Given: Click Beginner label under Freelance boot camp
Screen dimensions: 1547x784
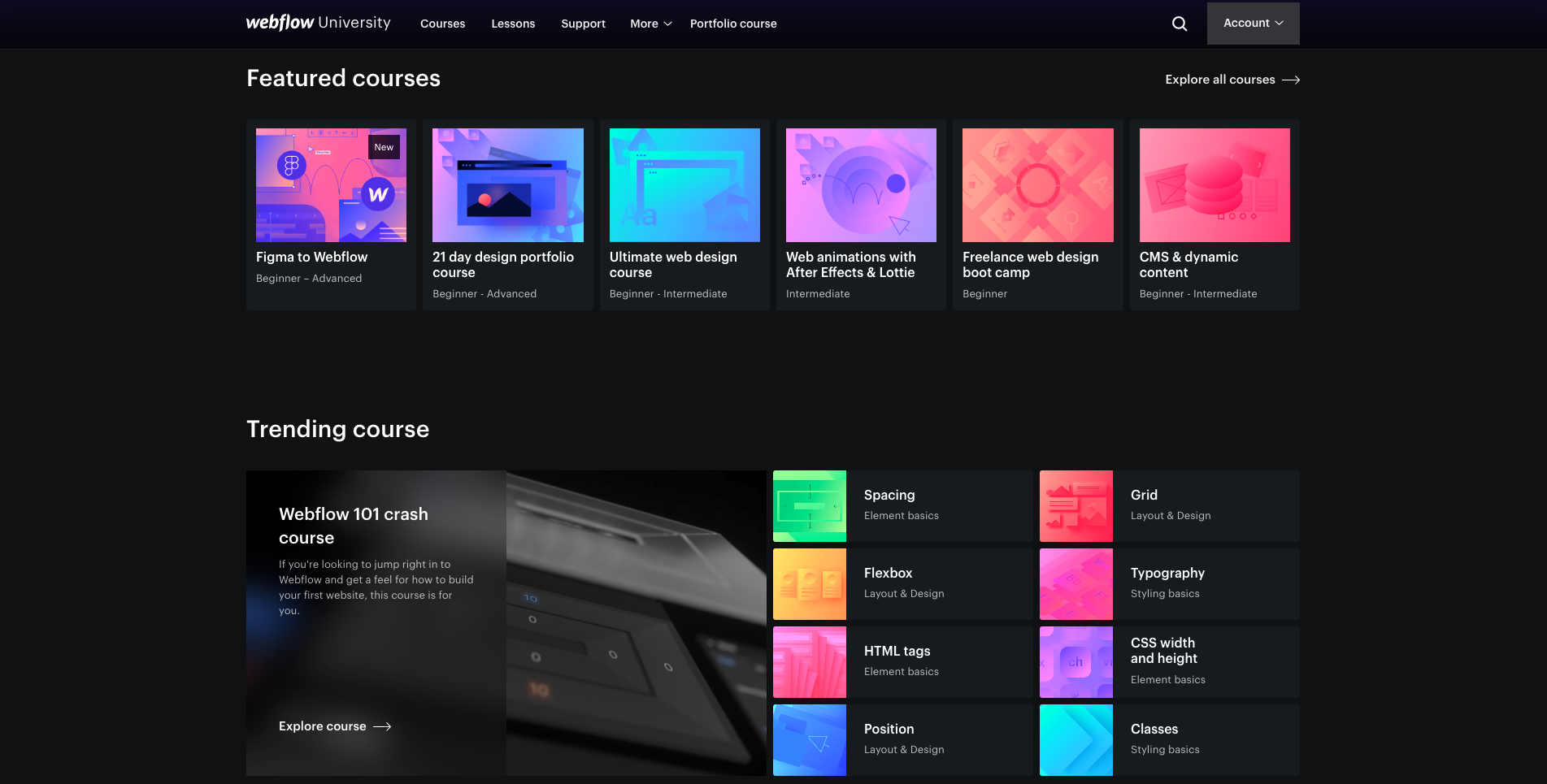Looking at the screenshot, I should tap(984, 293).
